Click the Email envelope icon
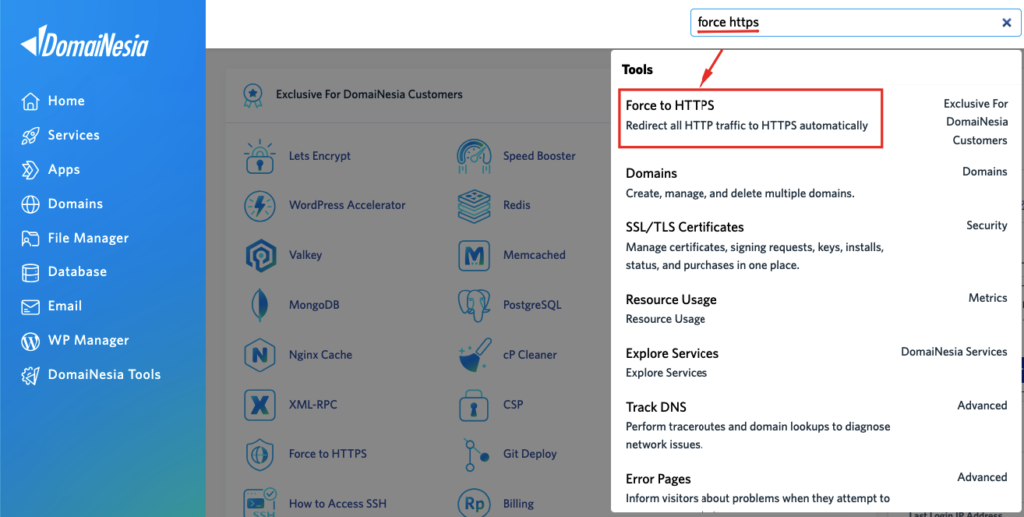Viewport: 1024px width, 517px height. 30,306
